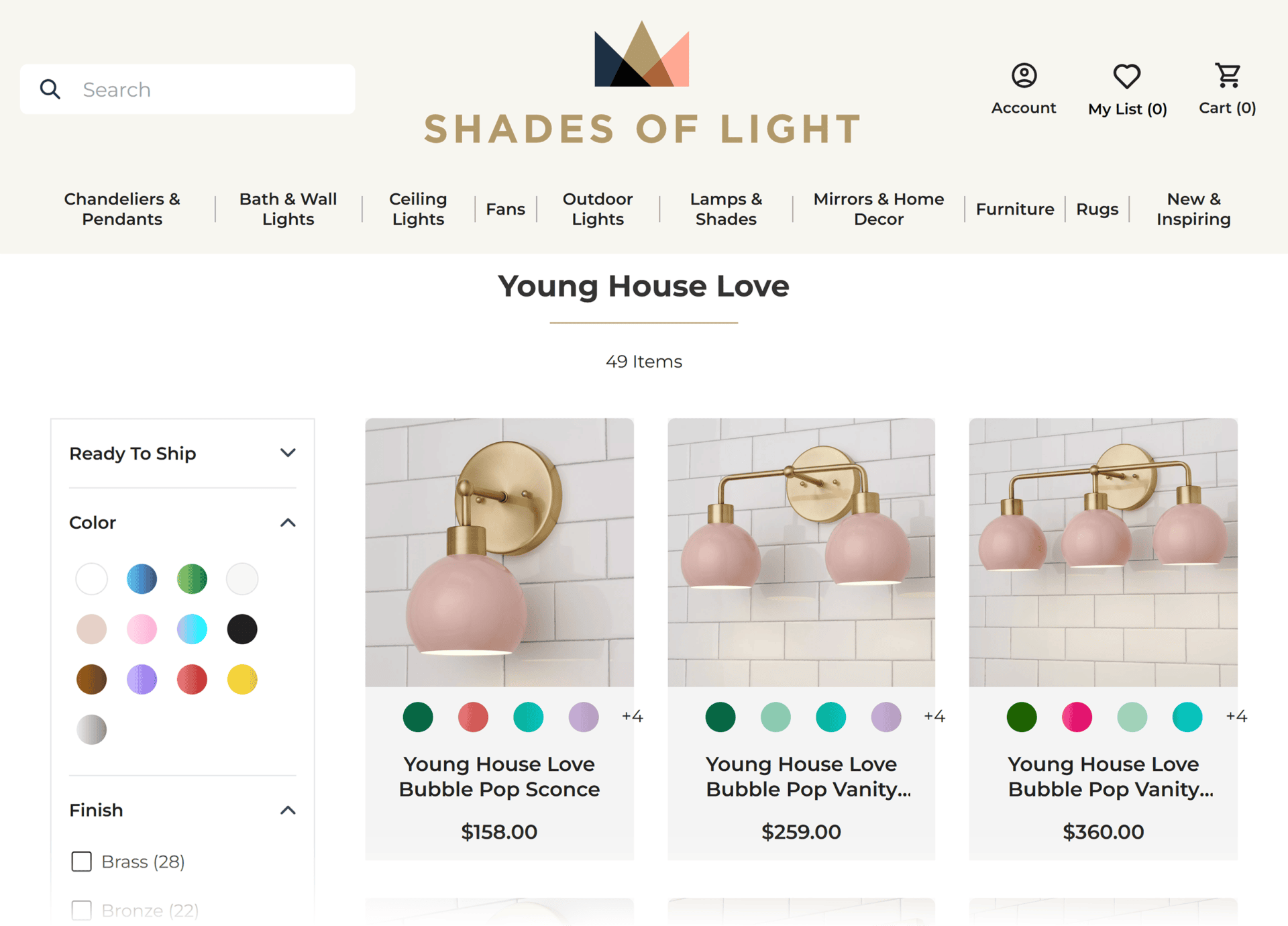The height and width of the screenshot is (926, 1288).
Task: Check the Bronze finish checkbox
Action: tap(82, 911)
